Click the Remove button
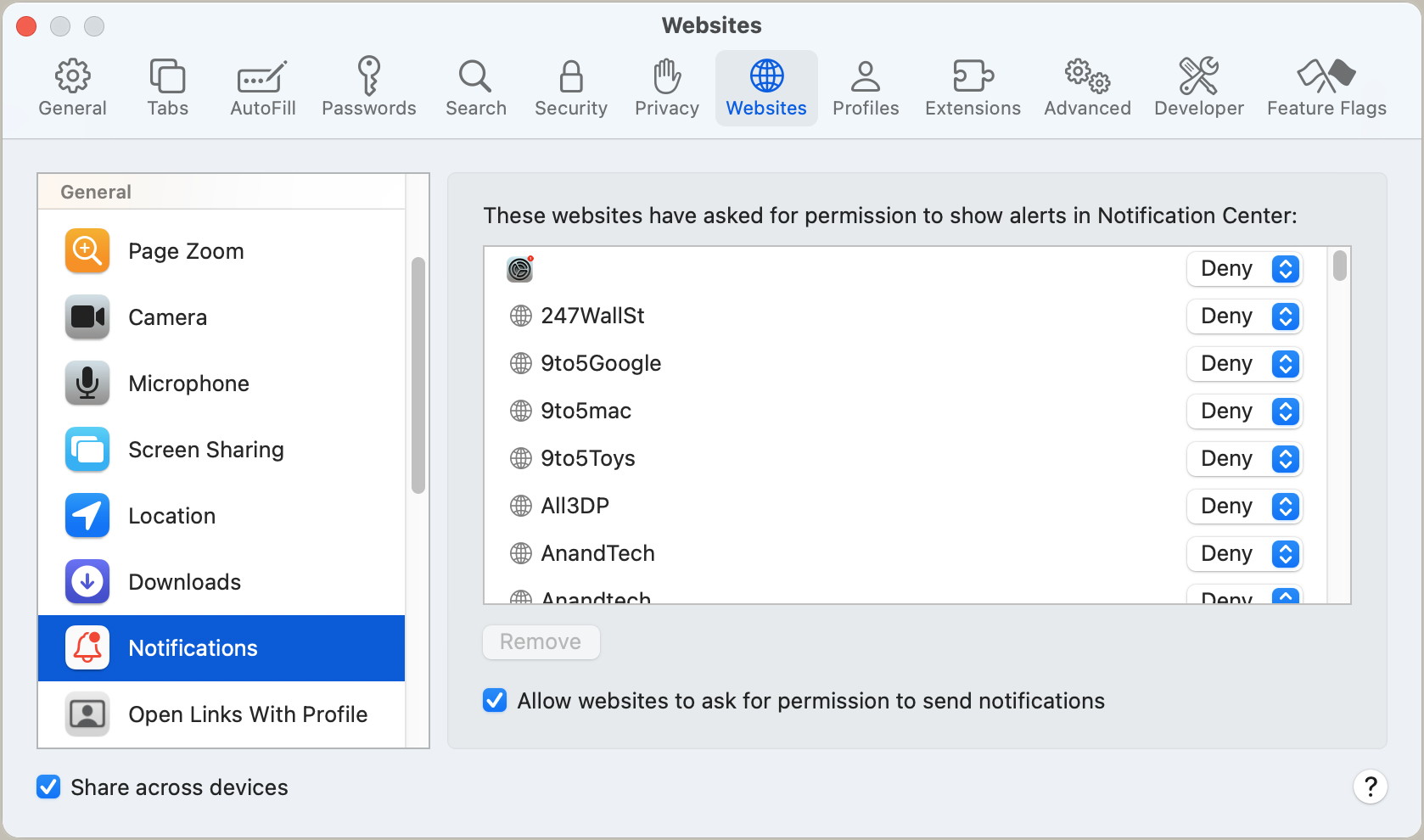The height and width of the screenshot is (840, 1424). [541, 642]
